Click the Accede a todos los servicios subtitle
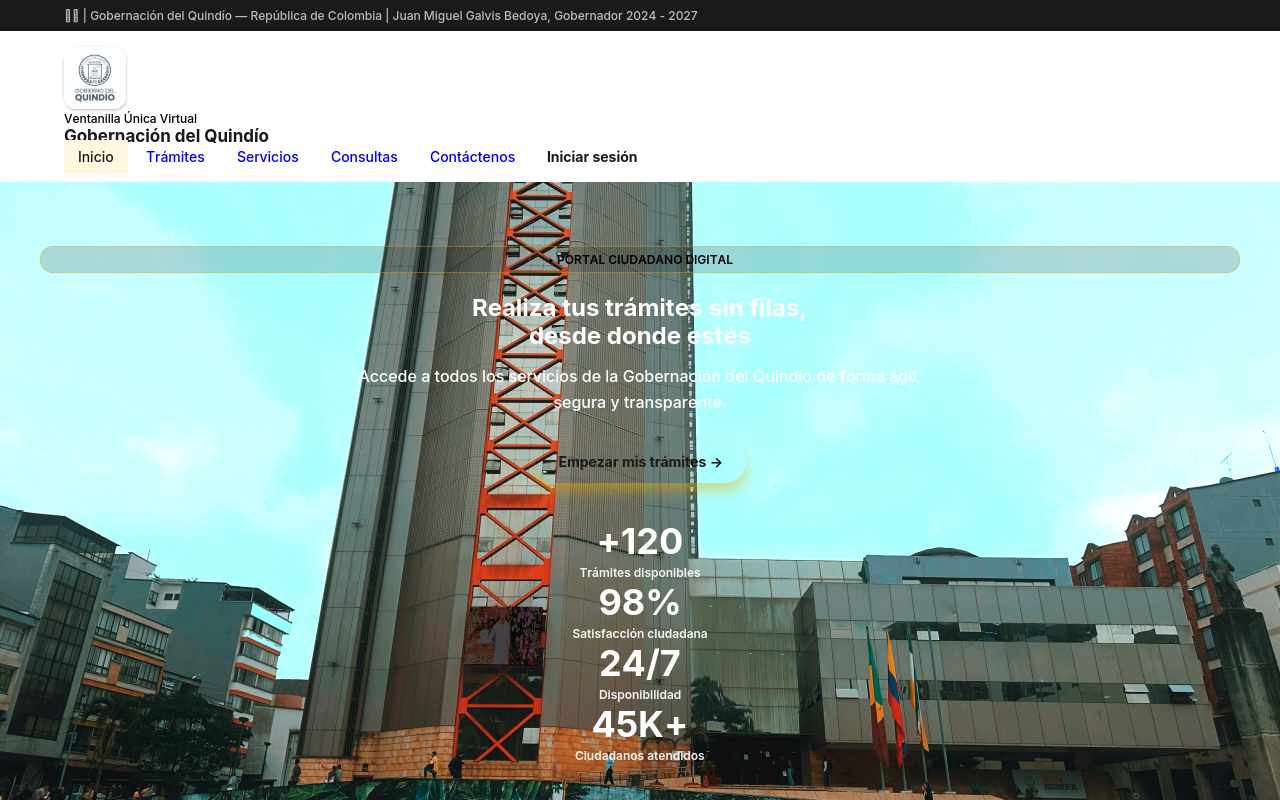The width and height of the screenshot is (1280, 800). point(640,389)
